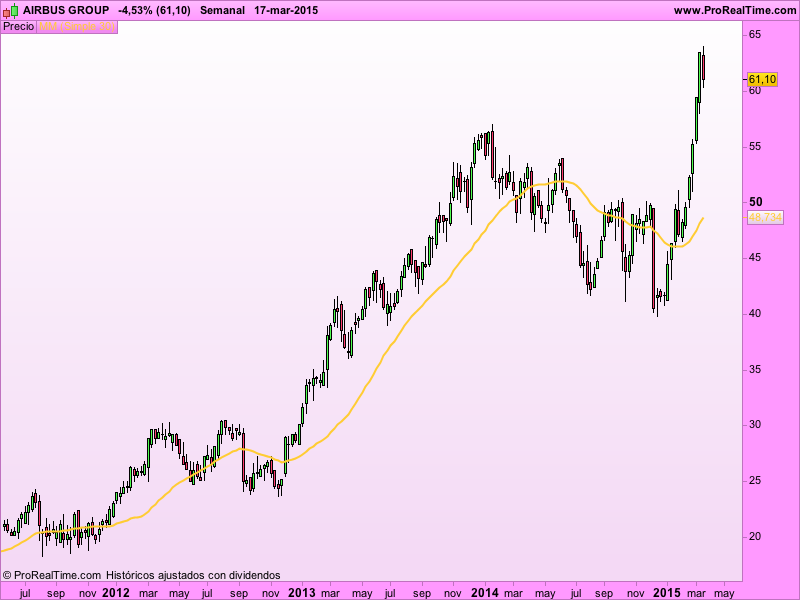Click the 30 price axis label
The image size is (800, 600).
point(755,424)
